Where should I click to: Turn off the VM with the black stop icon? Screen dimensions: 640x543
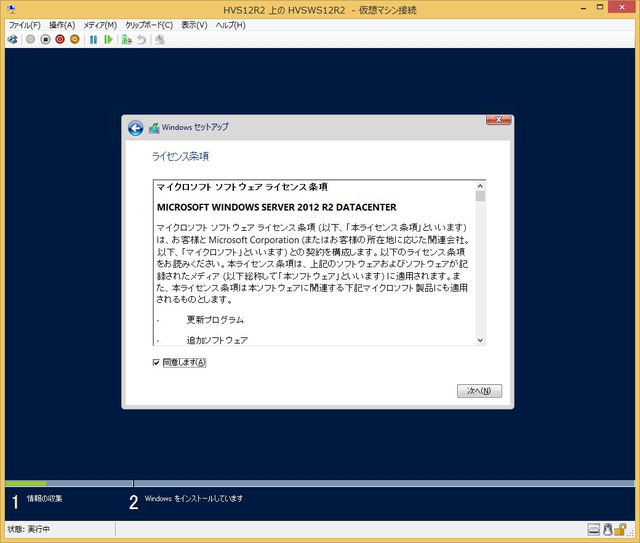(45, 40)
